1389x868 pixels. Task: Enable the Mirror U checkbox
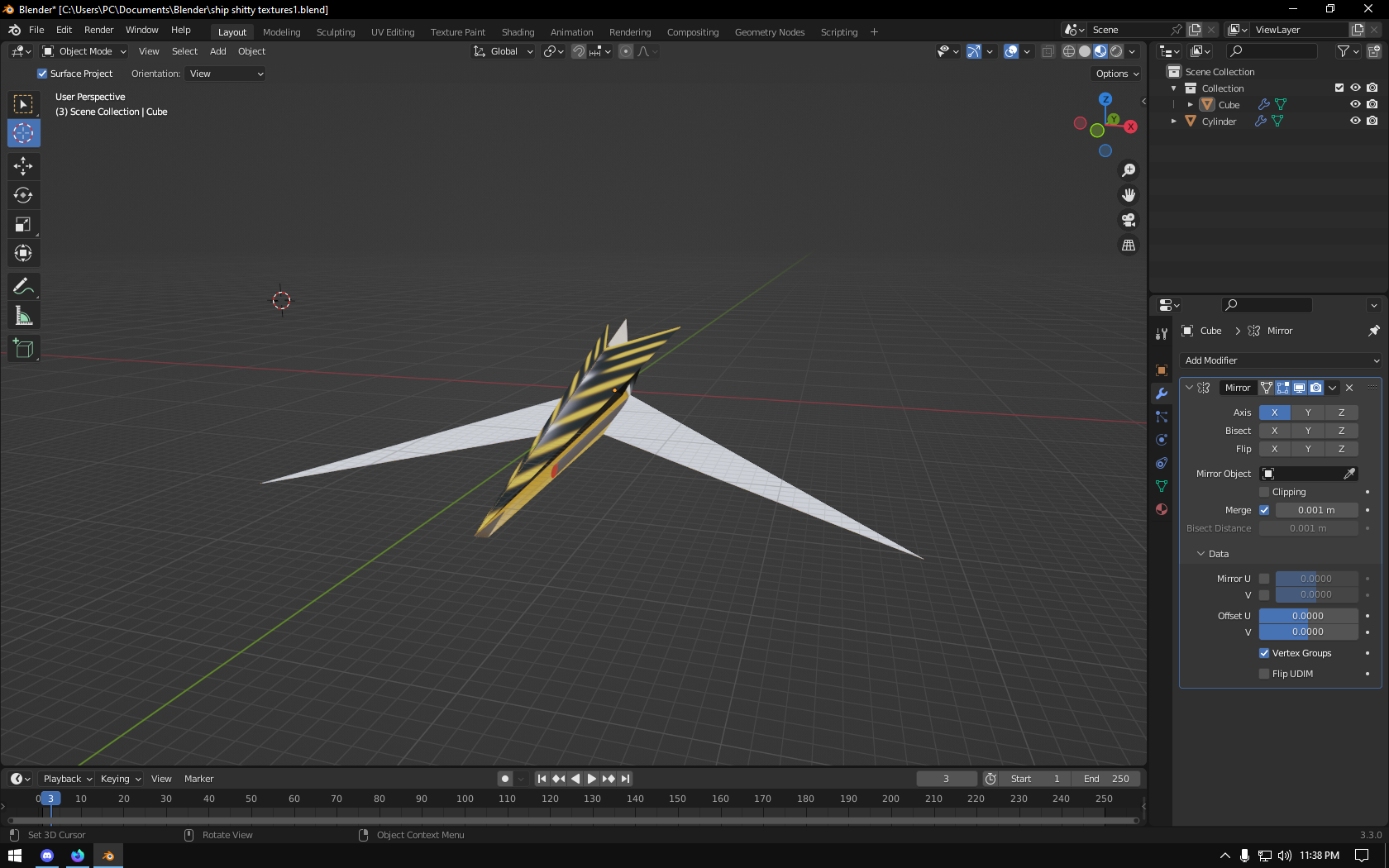click(1264, 579)
